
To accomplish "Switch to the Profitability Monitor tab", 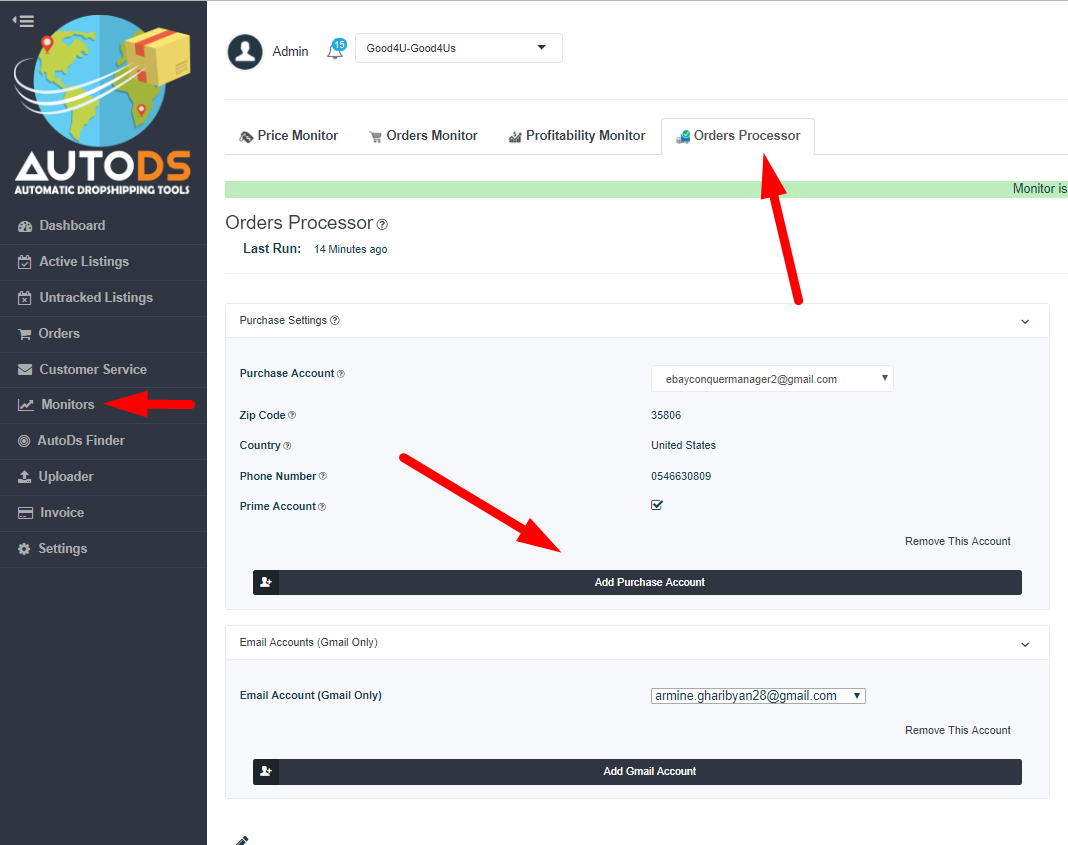I will [576, 136].
